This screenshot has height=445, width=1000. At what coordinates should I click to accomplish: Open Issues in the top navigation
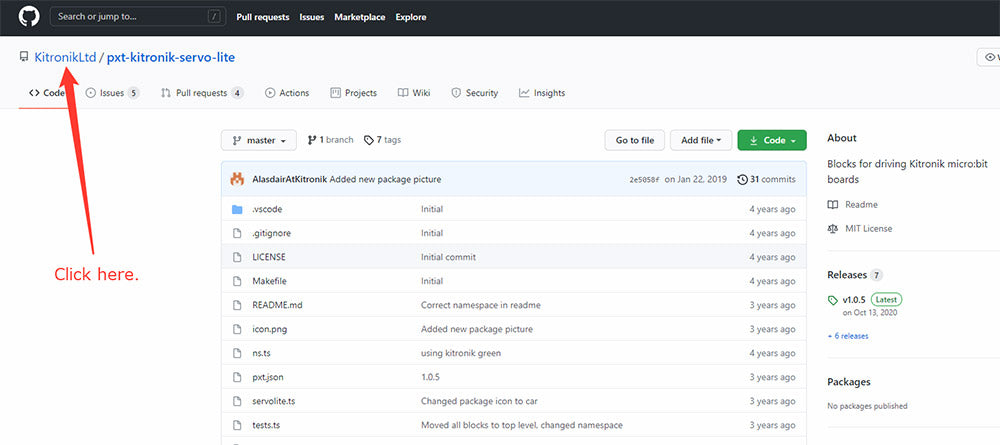point(312,17)
